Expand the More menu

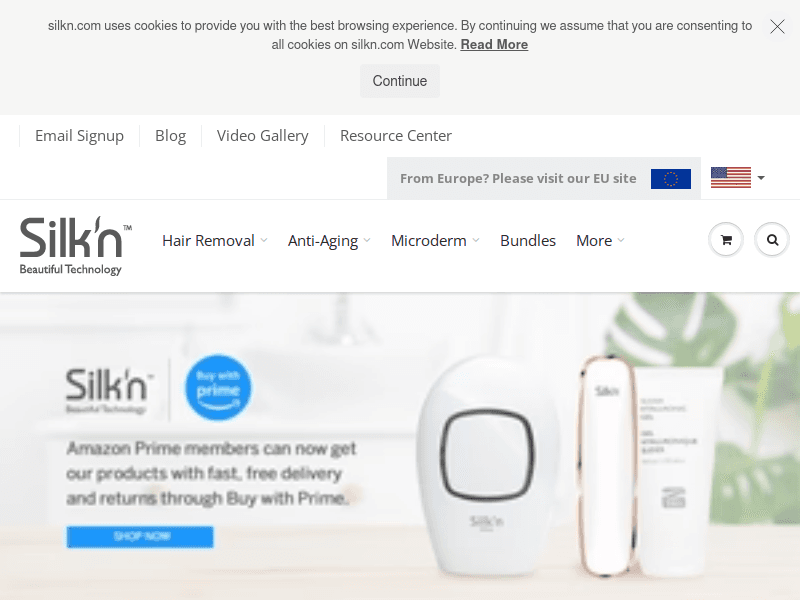[600, 240]
